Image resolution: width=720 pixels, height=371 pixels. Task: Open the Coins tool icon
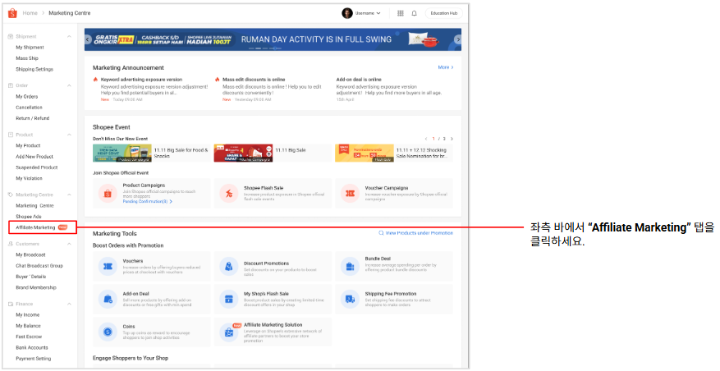pyautogui.click(x=108, y=332)
